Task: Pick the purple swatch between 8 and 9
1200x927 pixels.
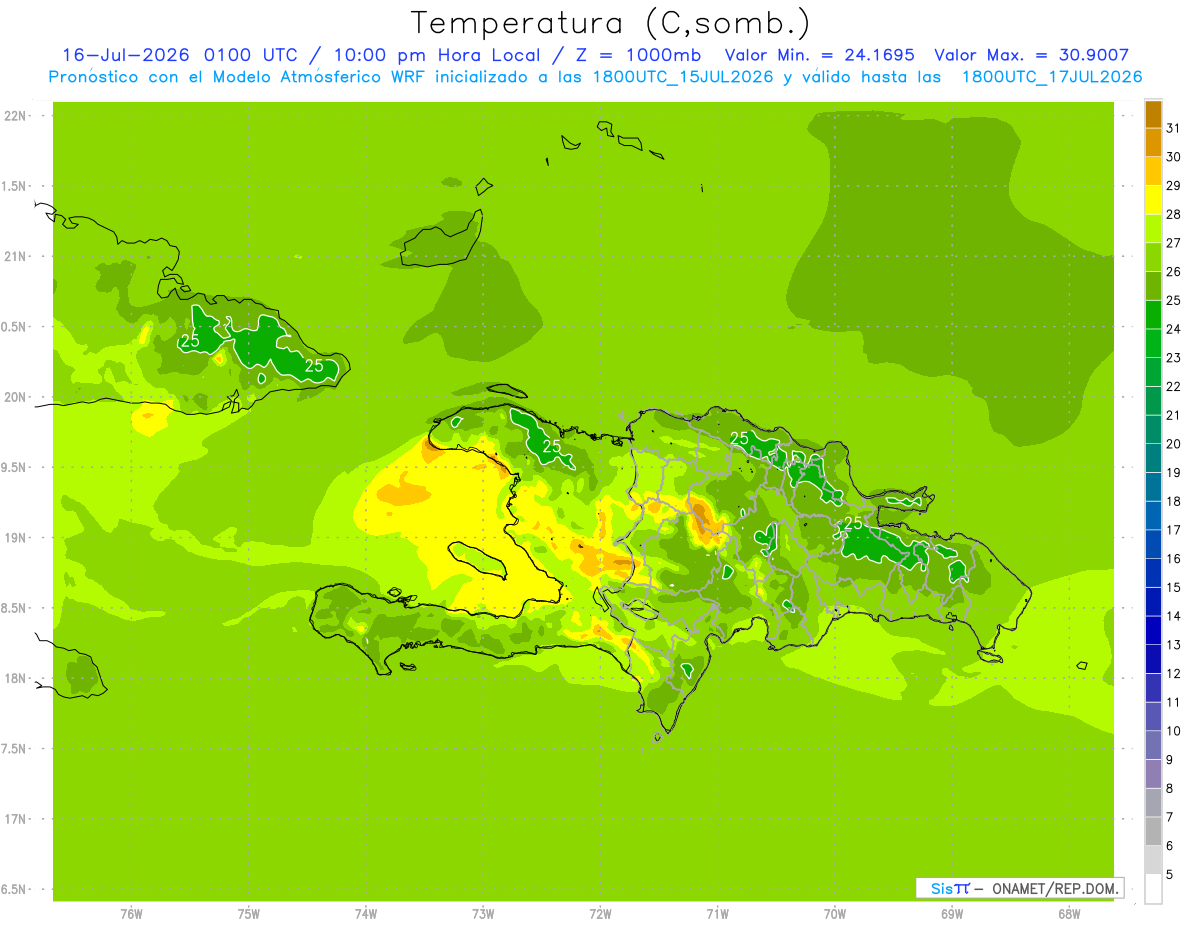Action: 1153,774
